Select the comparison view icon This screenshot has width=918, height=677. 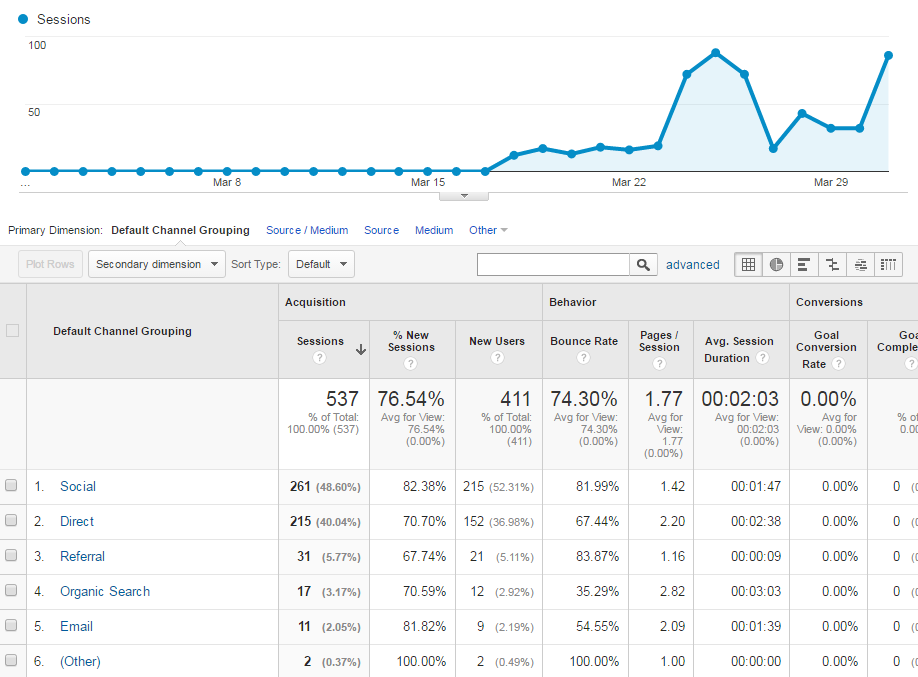click(832, 264)
